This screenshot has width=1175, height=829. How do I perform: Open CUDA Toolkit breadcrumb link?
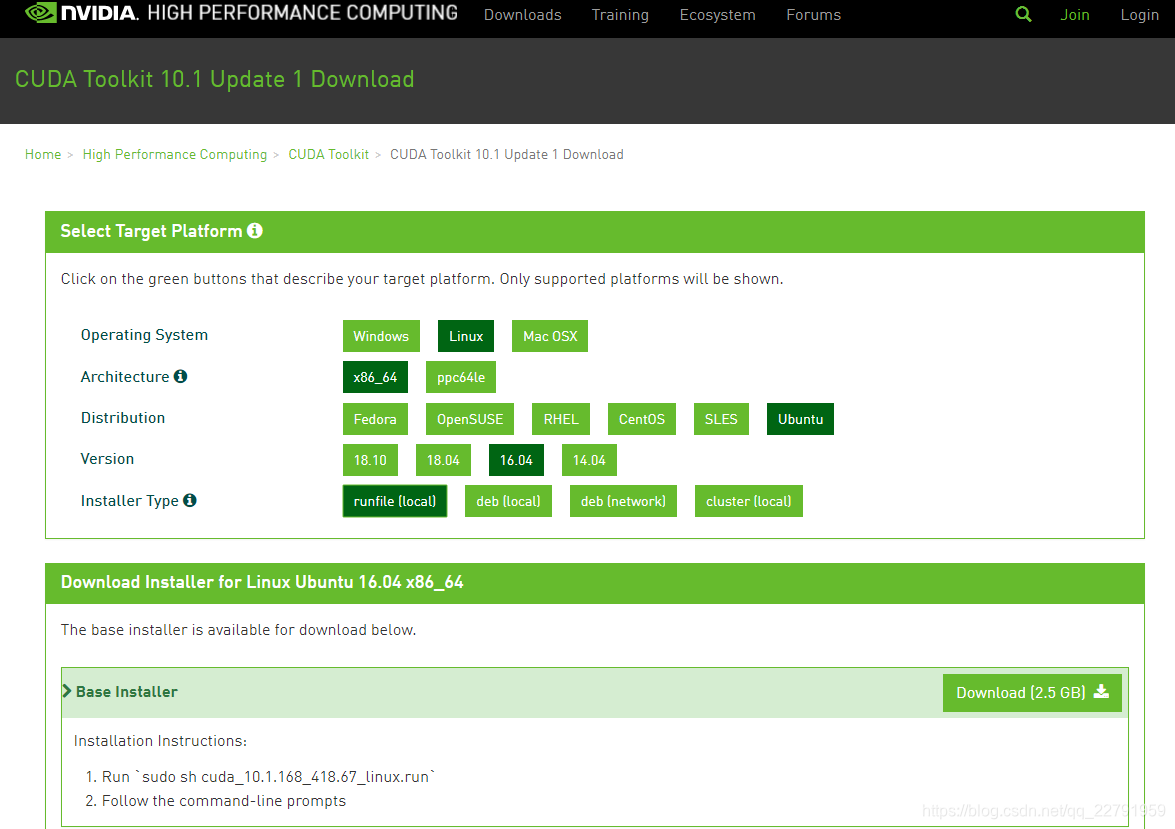[328, 154]
